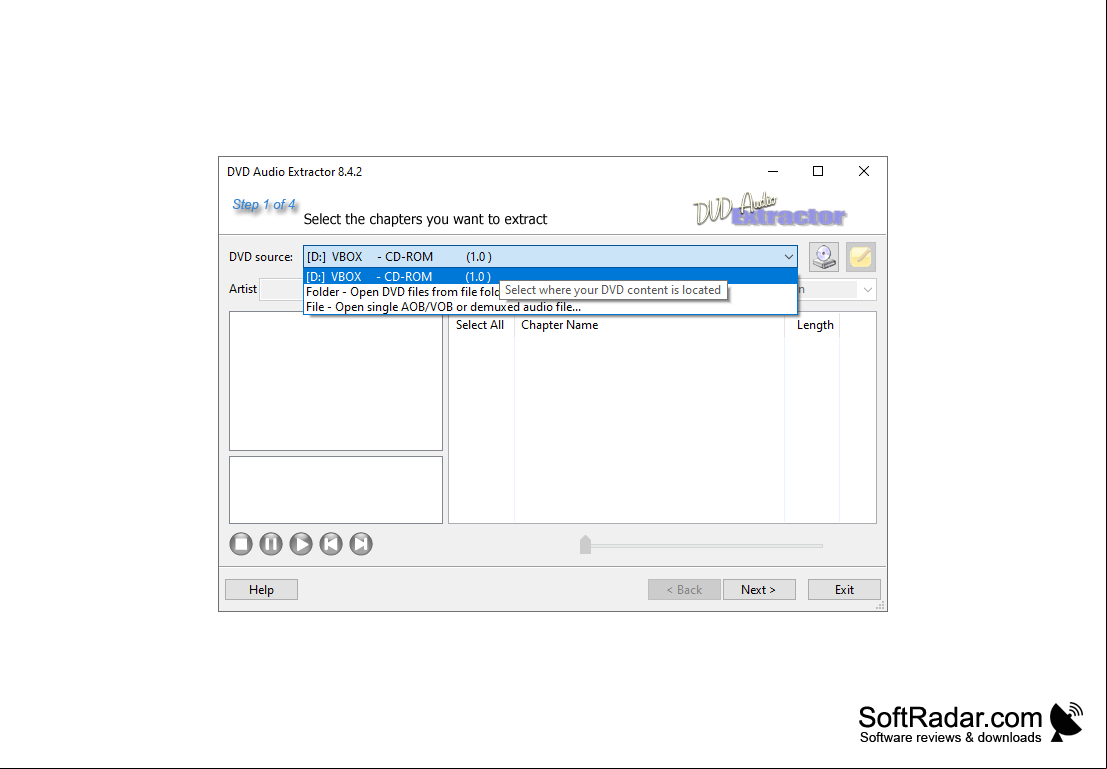1107x769 pixels.
Task: Click the Exit button
Action: [844, 590]
